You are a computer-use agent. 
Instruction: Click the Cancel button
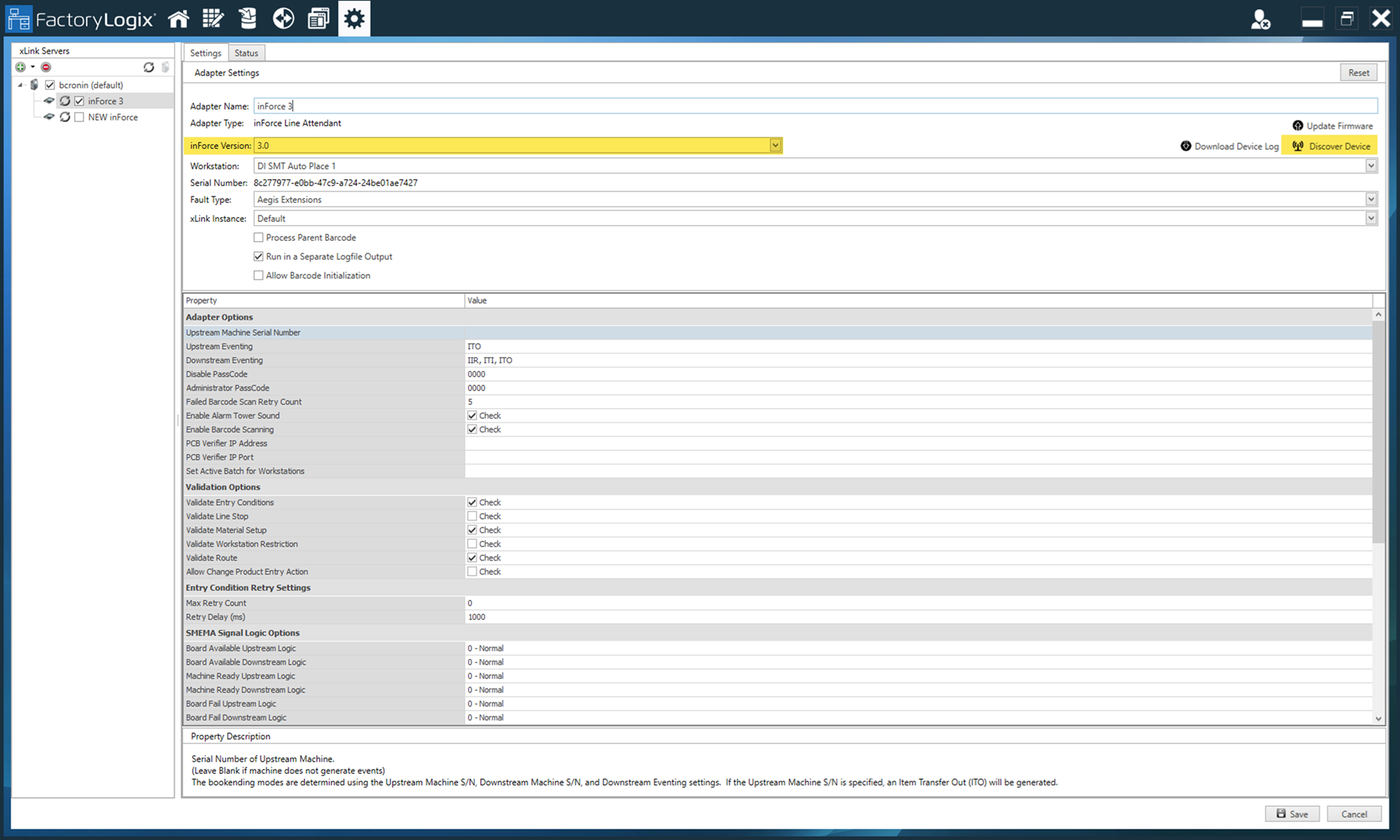click(1354, 814)
